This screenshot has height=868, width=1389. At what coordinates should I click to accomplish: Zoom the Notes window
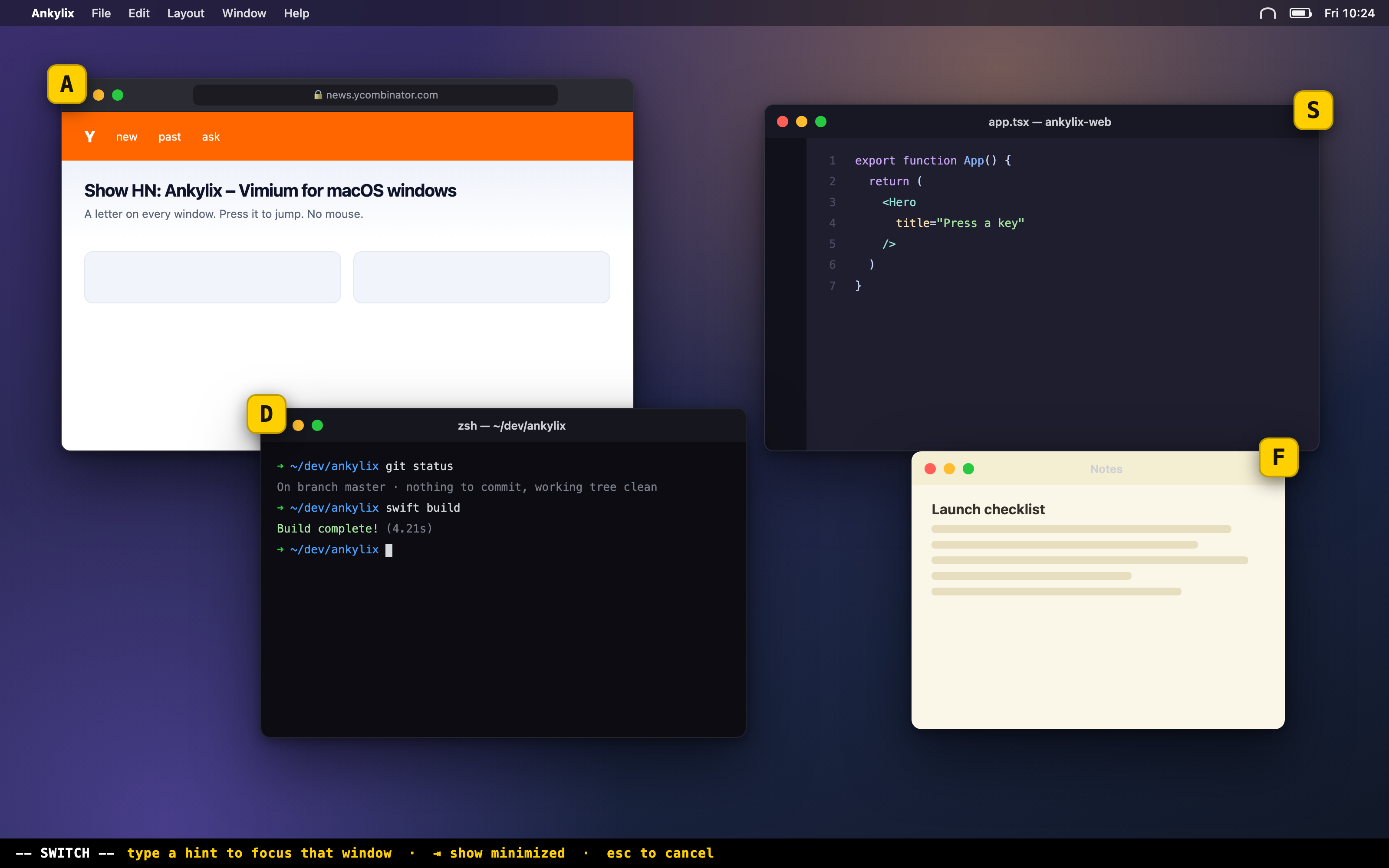pos(968,469)
